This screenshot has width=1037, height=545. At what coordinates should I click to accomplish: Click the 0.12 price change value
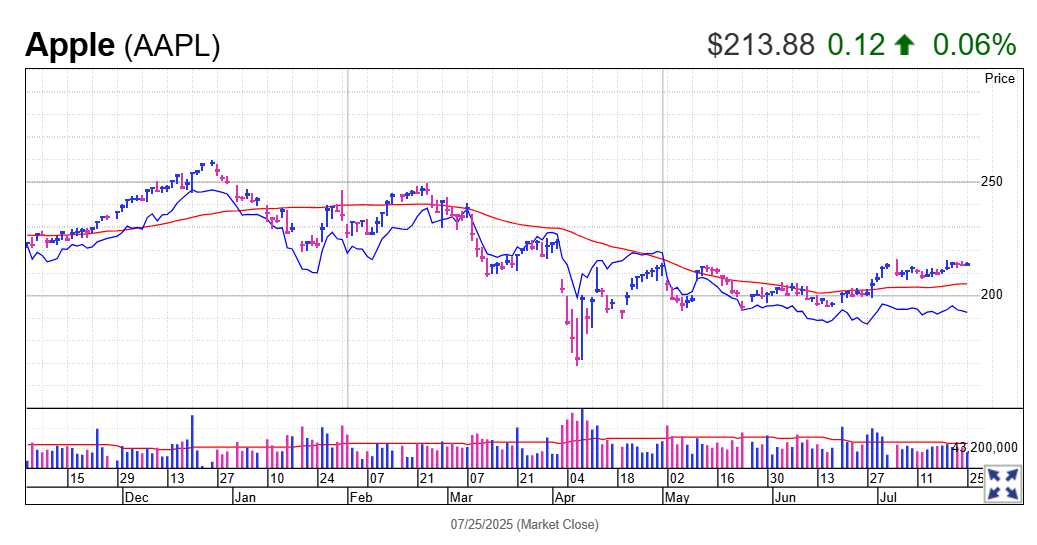pos(856,45)
